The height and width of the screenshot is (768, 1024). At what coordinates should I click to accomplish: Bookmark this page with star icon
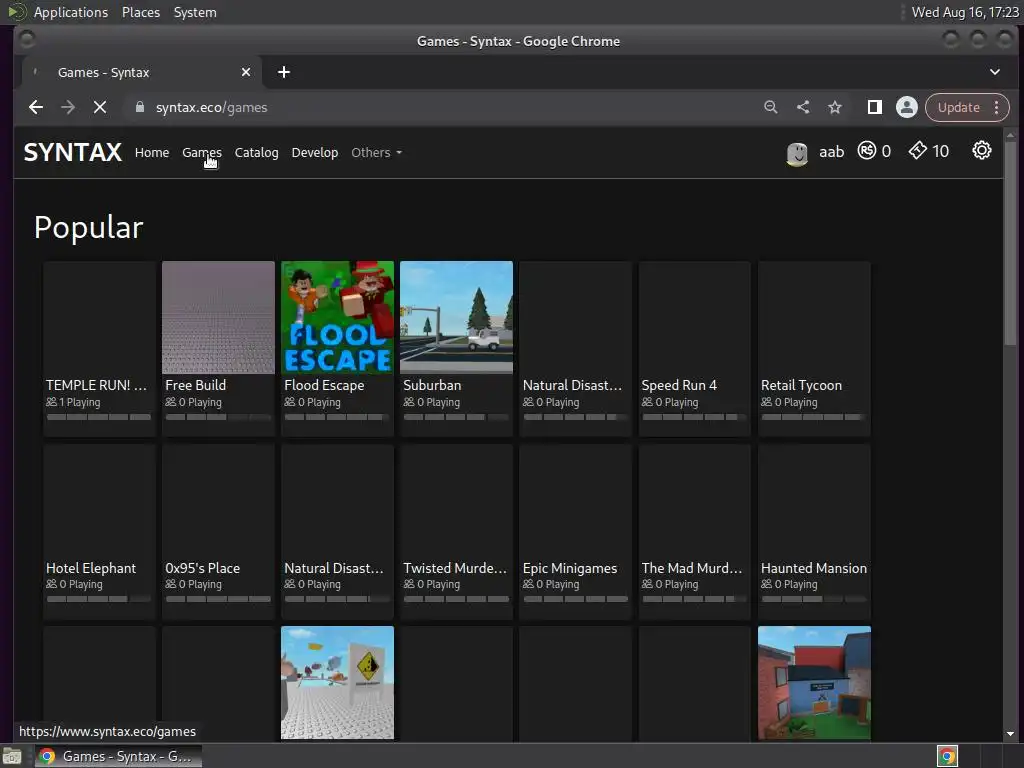pos(835,107)
